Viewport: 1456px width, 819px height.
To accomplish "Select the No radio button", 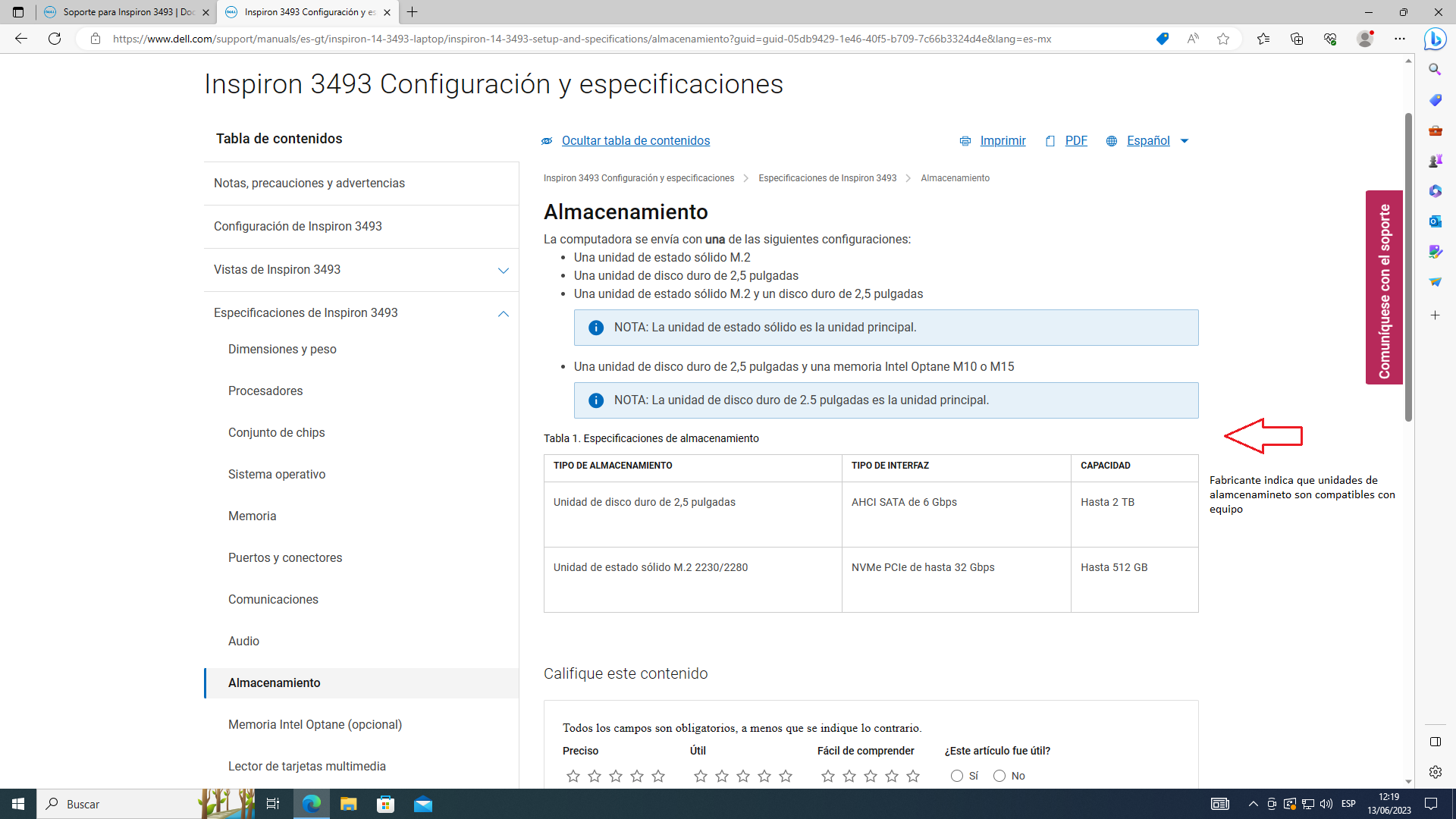I will 999,776.
